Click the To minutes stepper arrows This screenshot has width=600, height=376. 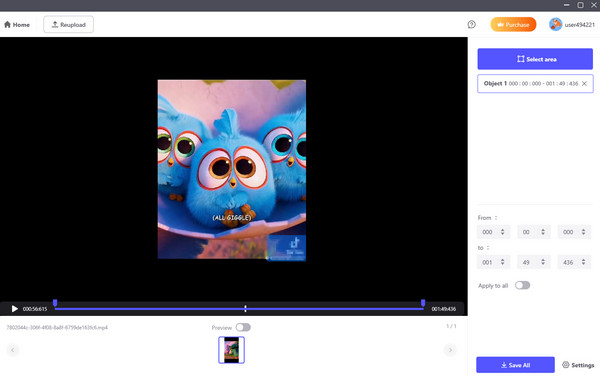502,262
